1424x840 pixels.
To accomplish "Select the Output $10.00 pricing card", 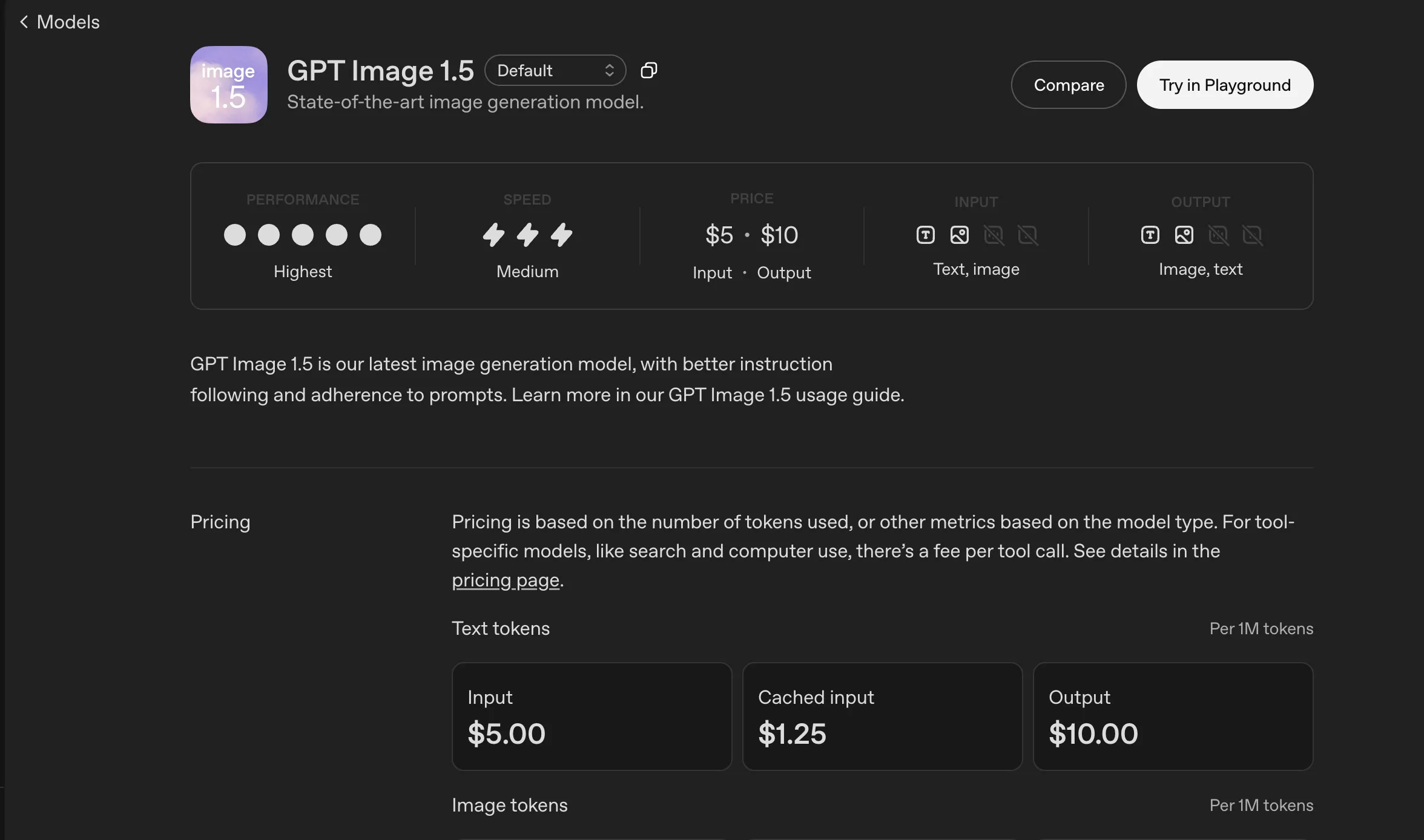I will coord(1172,717).
